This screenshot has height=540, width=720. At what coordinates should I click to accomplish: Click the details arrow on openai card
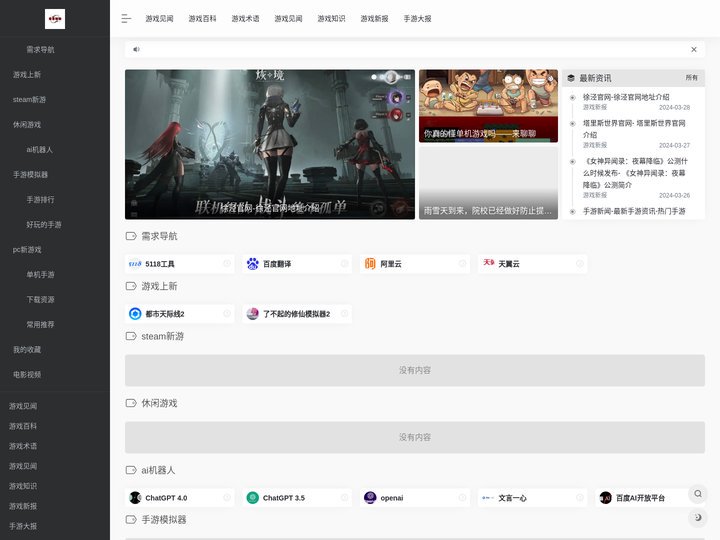pos(462,497)
